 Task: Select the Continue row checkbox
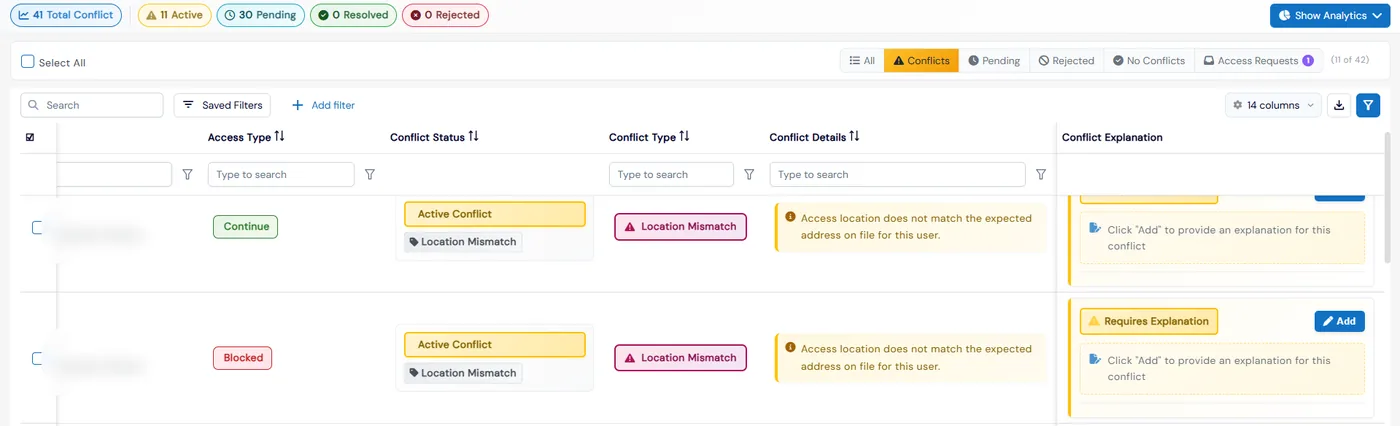[x=38, y=227]
